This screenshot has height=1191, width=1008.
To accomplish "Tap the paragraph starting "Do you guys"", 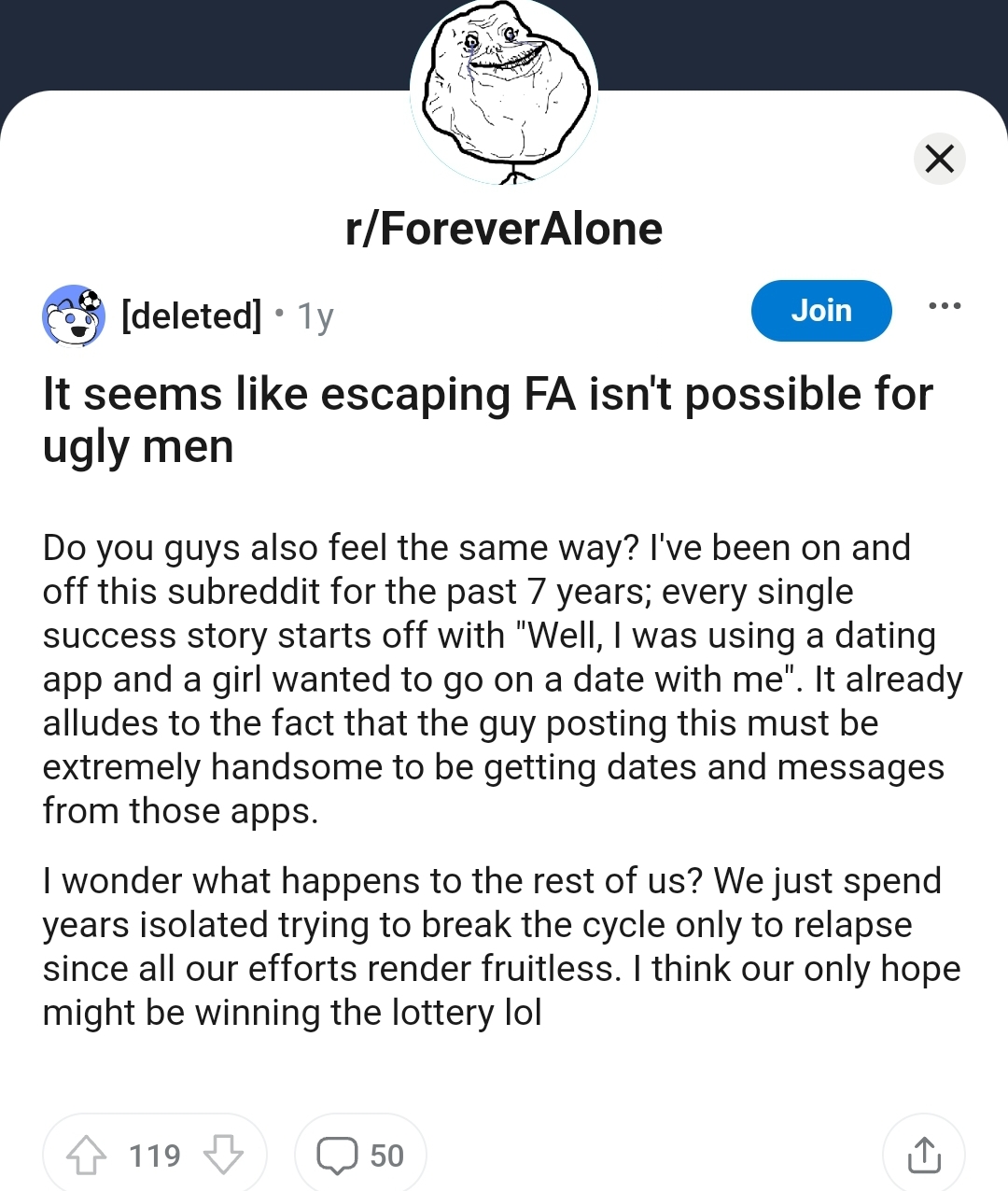I will point(502,679).
